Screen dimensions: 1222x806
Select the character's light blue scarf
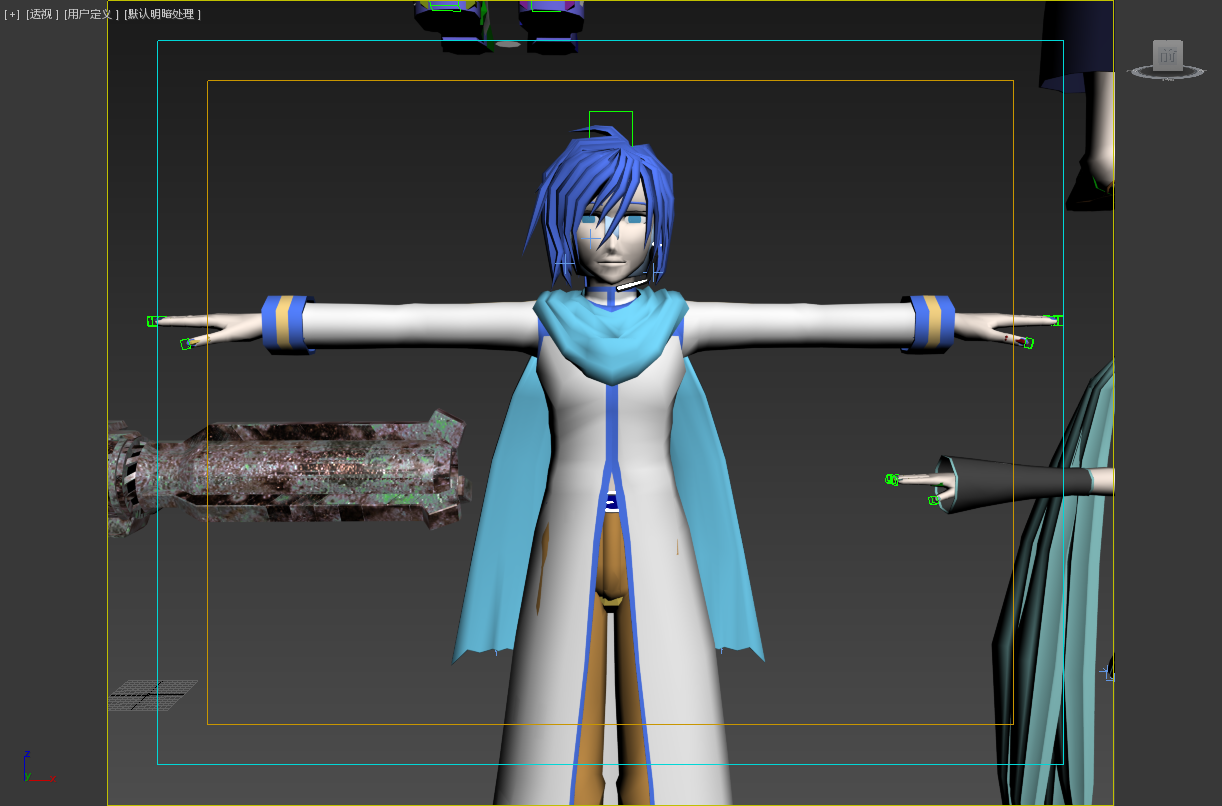click(x=610, y=340)
